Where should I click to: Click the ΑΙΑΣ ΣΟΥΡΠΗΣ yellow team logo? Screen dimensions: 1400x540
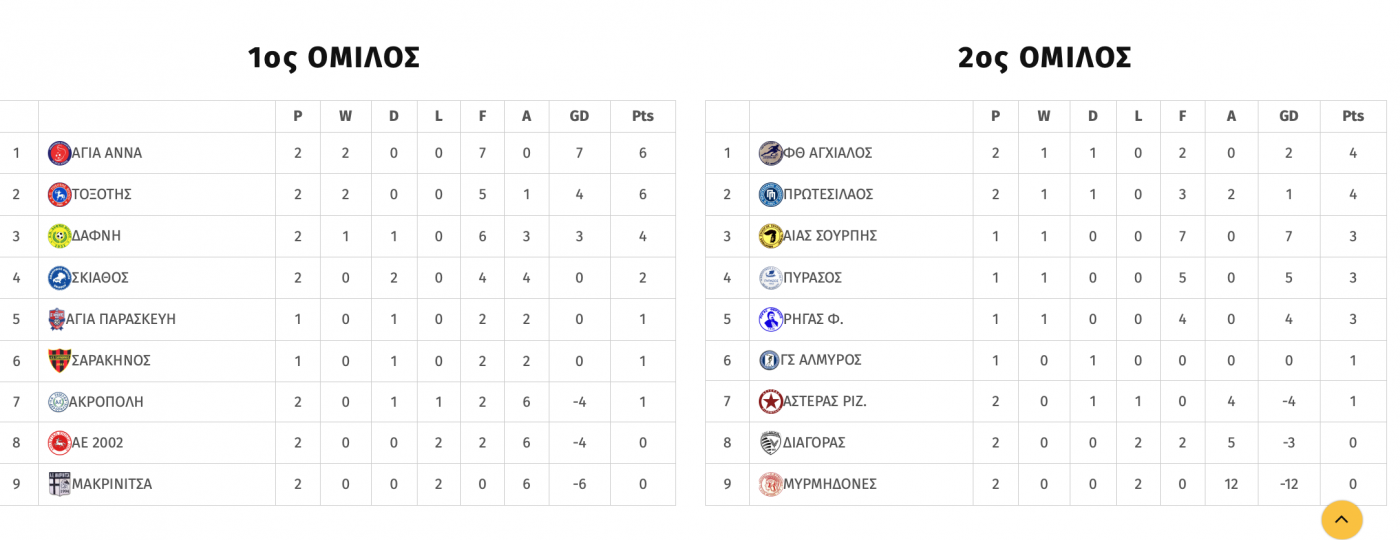click(770, 236)
